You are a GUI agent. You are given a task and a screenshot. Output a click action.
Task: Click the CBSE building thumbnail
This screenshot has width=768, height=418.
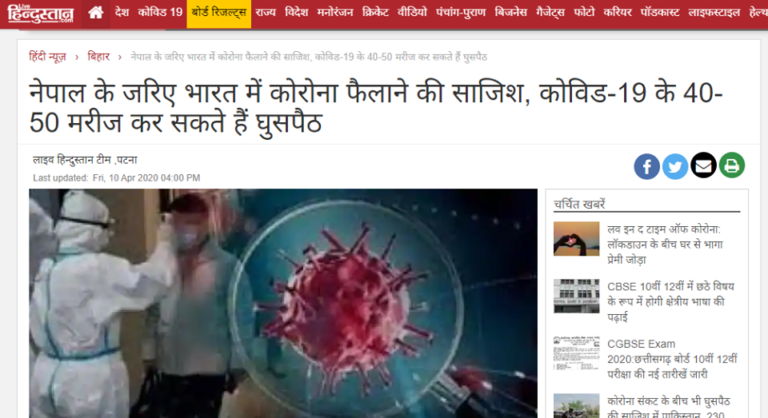coord(576,296)
